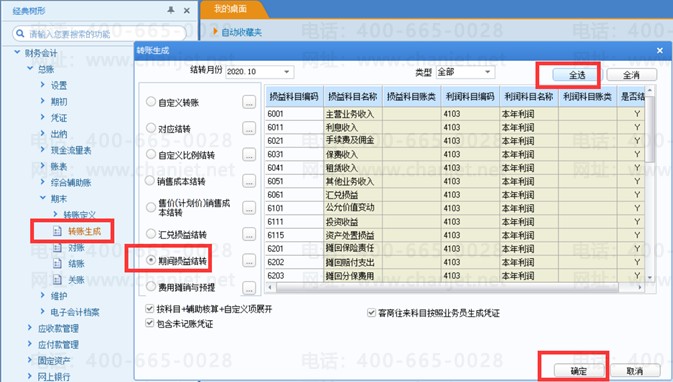Click the 结账 document icon
The image size is (673, 382).
(x=57, y=264)
